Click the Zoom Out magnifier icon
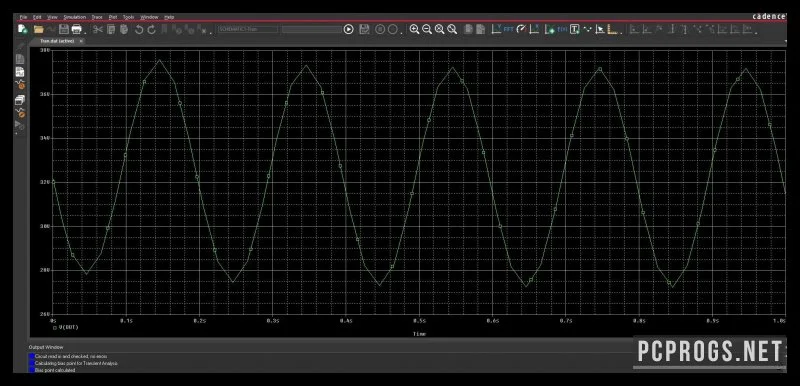 pos(427,29)
